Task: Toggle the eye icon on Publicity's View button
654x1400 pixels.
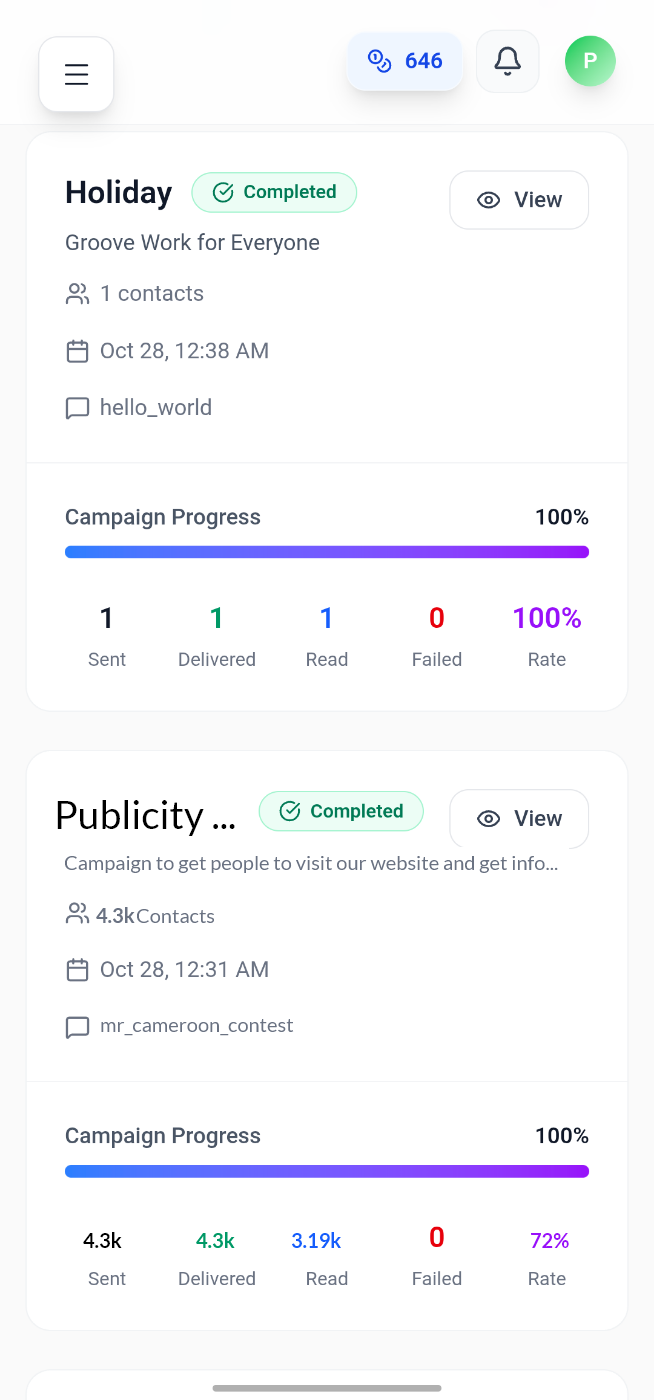Action: (x=488, y=819)
